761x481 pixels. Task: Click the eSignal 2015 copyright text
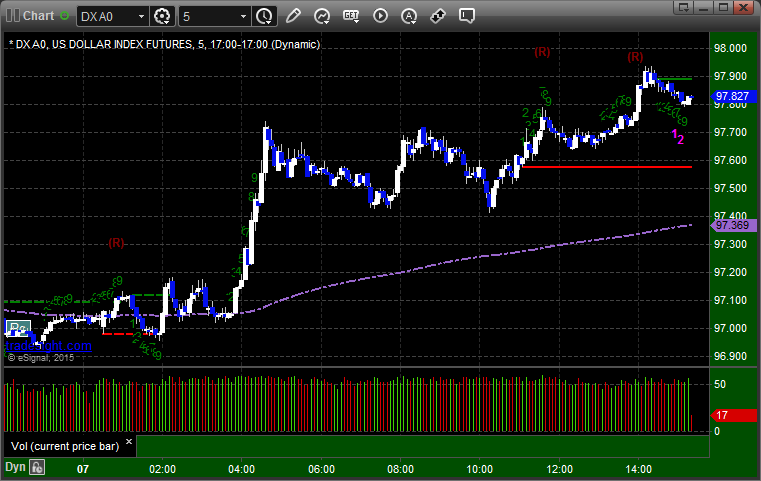pyautogui.click(x=41, y=358)
